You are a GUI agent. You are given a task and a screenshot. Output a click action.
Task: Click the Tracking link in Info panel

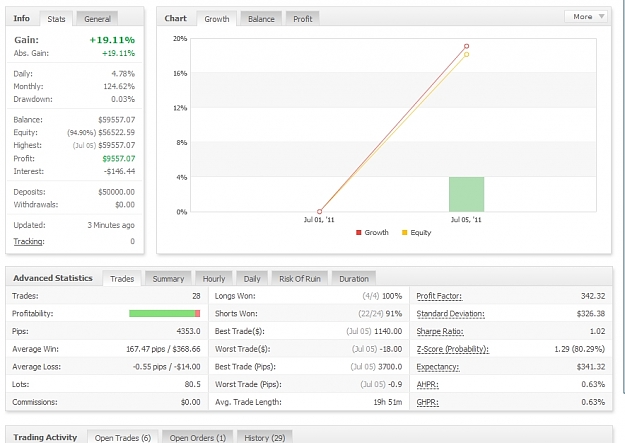point(29,241)
